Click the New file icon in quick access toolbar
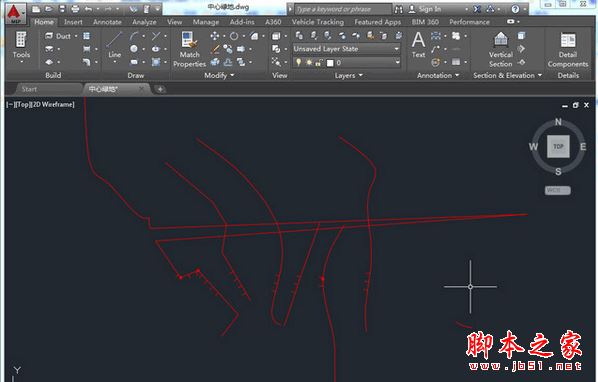This screenshot has height=382, width=598. [x=36, y=8]
